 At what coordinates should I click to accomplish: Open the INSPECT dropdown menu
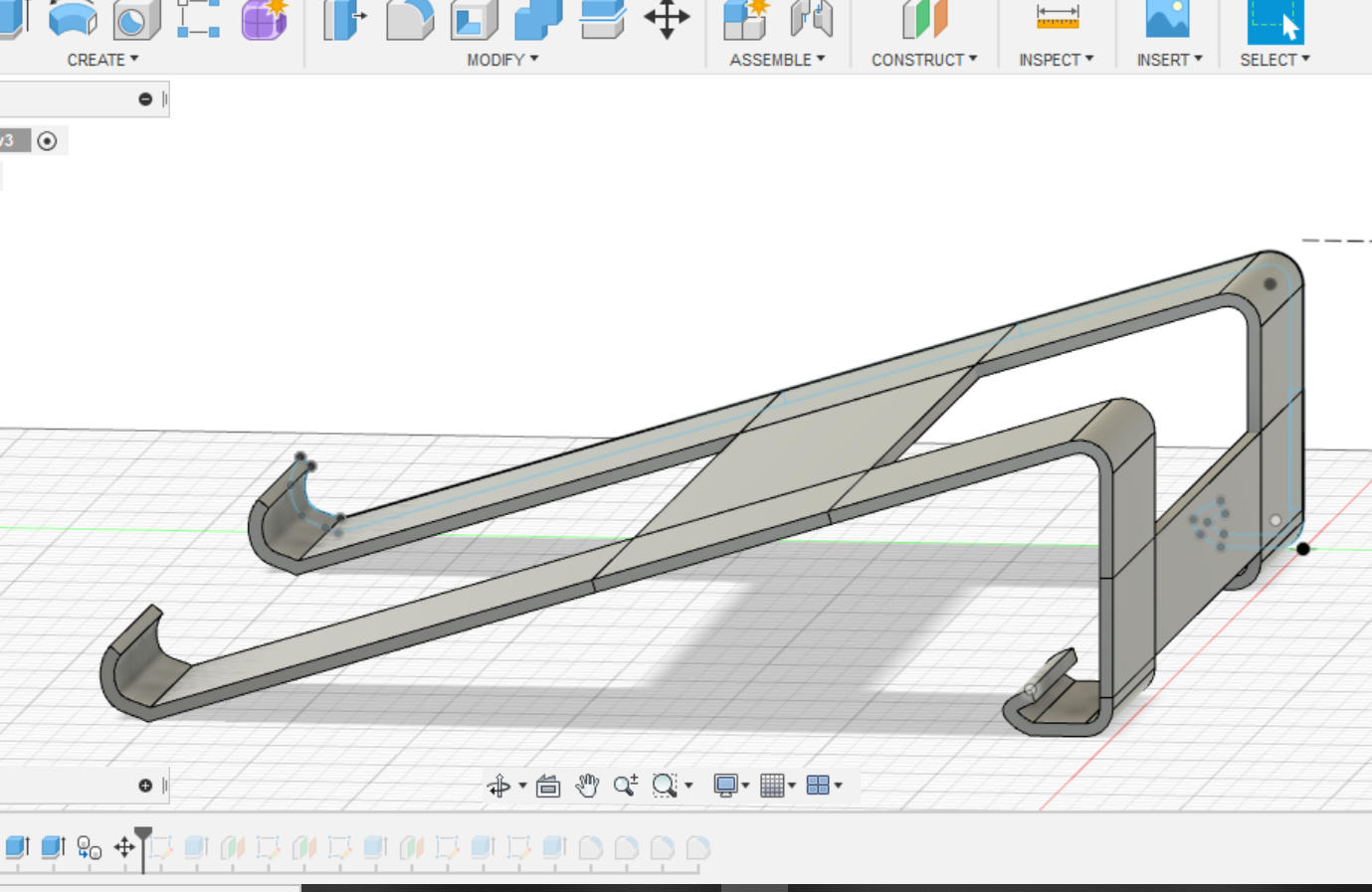tap(1057, 60)
